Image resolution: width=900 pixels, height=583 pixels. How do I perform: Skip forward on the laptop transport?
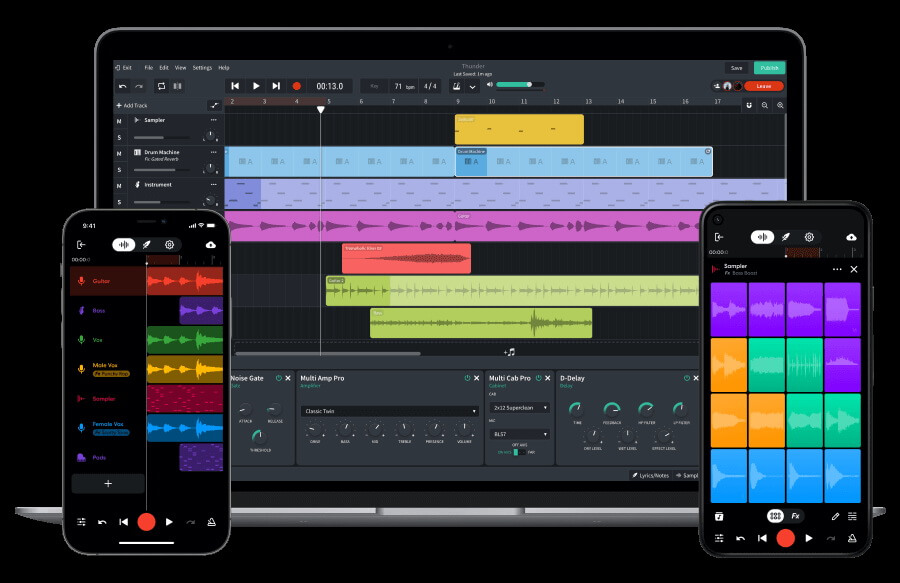pos(276,86)
